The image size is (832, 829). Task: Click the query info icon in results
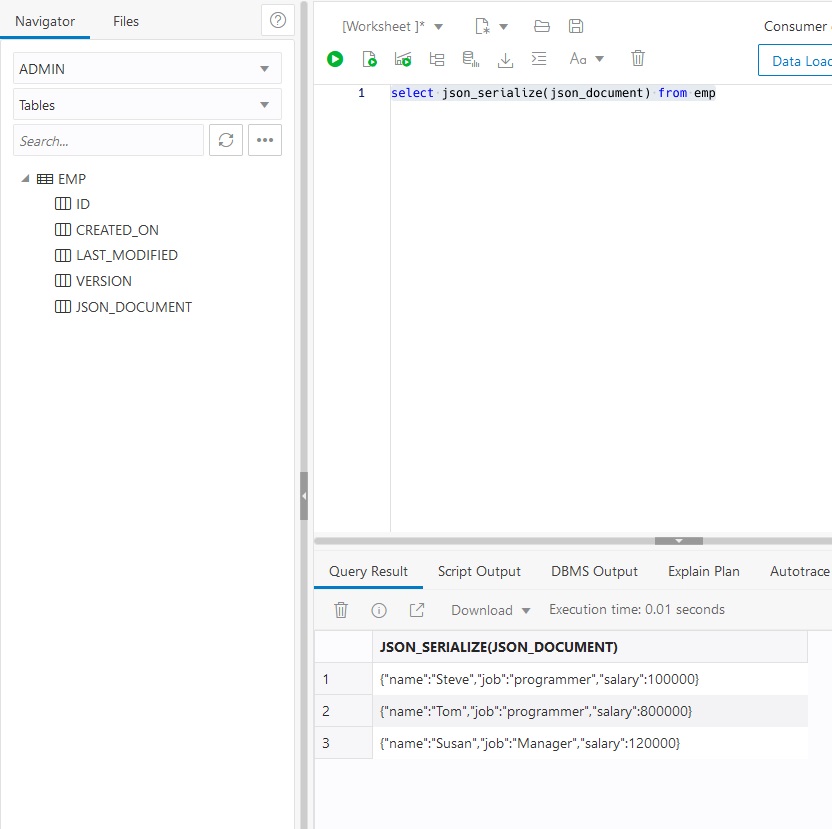(379, 610)
